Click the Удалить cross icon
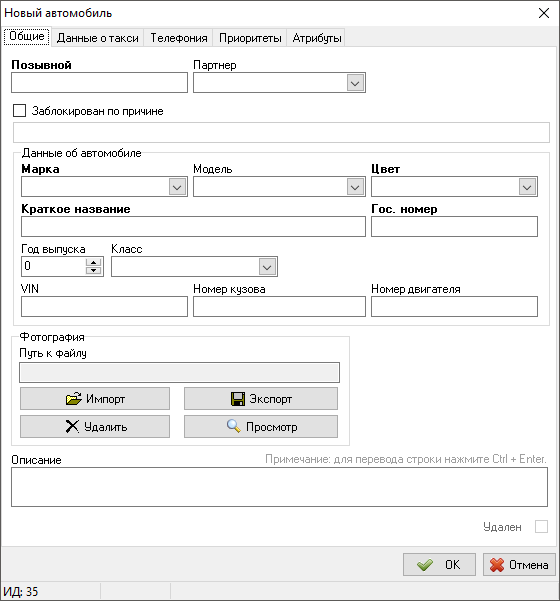This screenshot has width=560, height=601. coord(72,426)
